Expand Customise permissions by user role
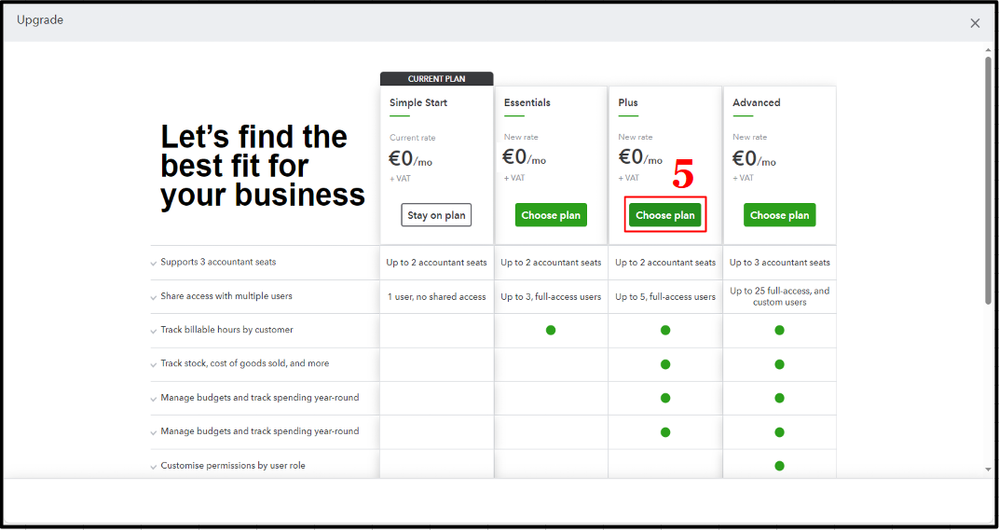This screenshot has width=999, height=530. (x=154, y=466)
